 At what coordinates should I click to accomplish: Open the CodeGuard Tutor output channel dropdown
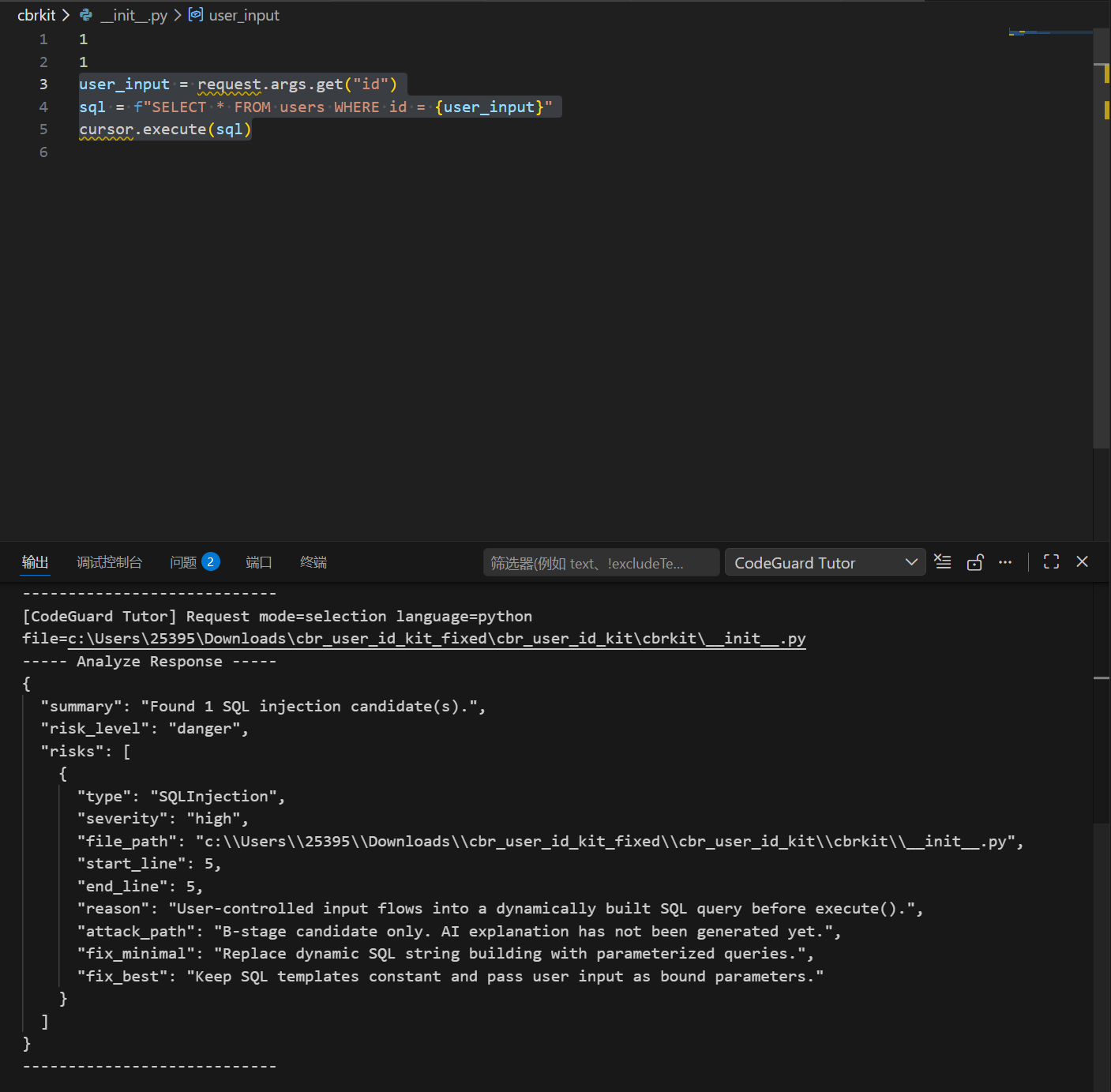pos(825,562)
